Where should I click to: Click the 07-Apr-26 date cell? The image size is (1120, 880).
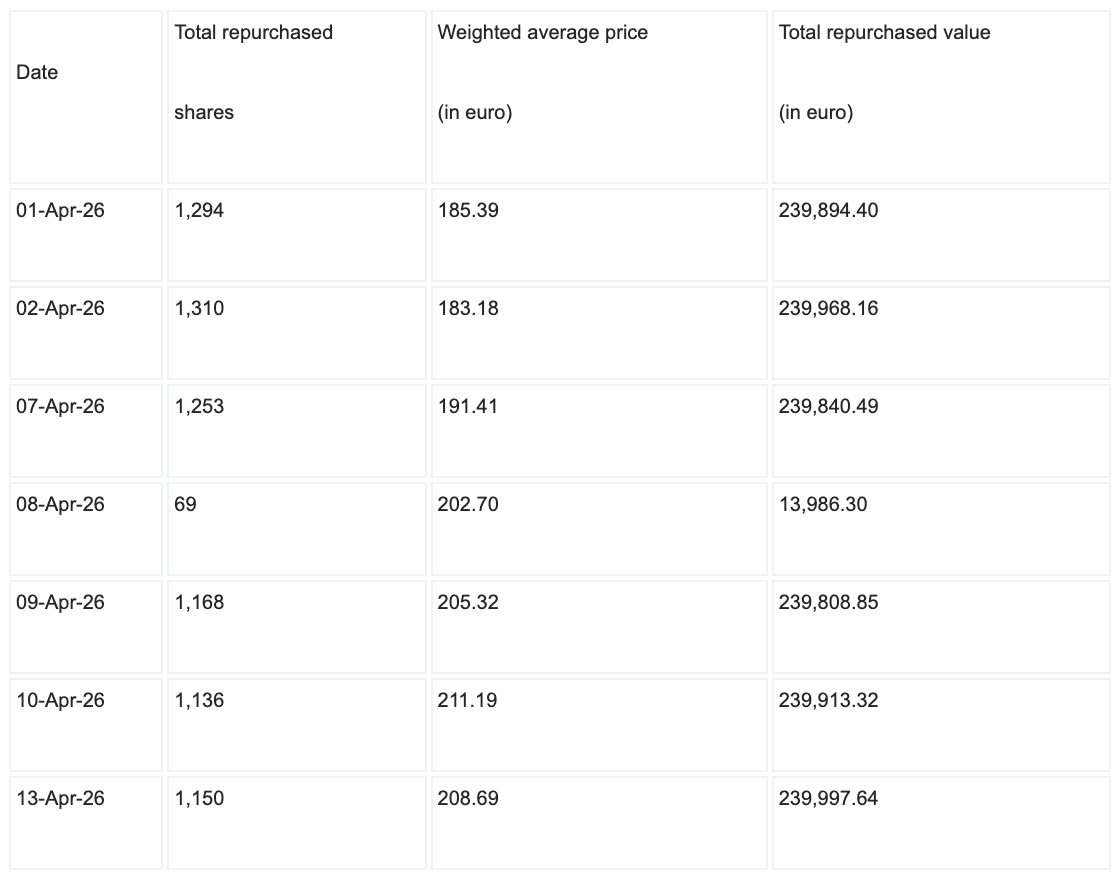[x=86, y=431]
